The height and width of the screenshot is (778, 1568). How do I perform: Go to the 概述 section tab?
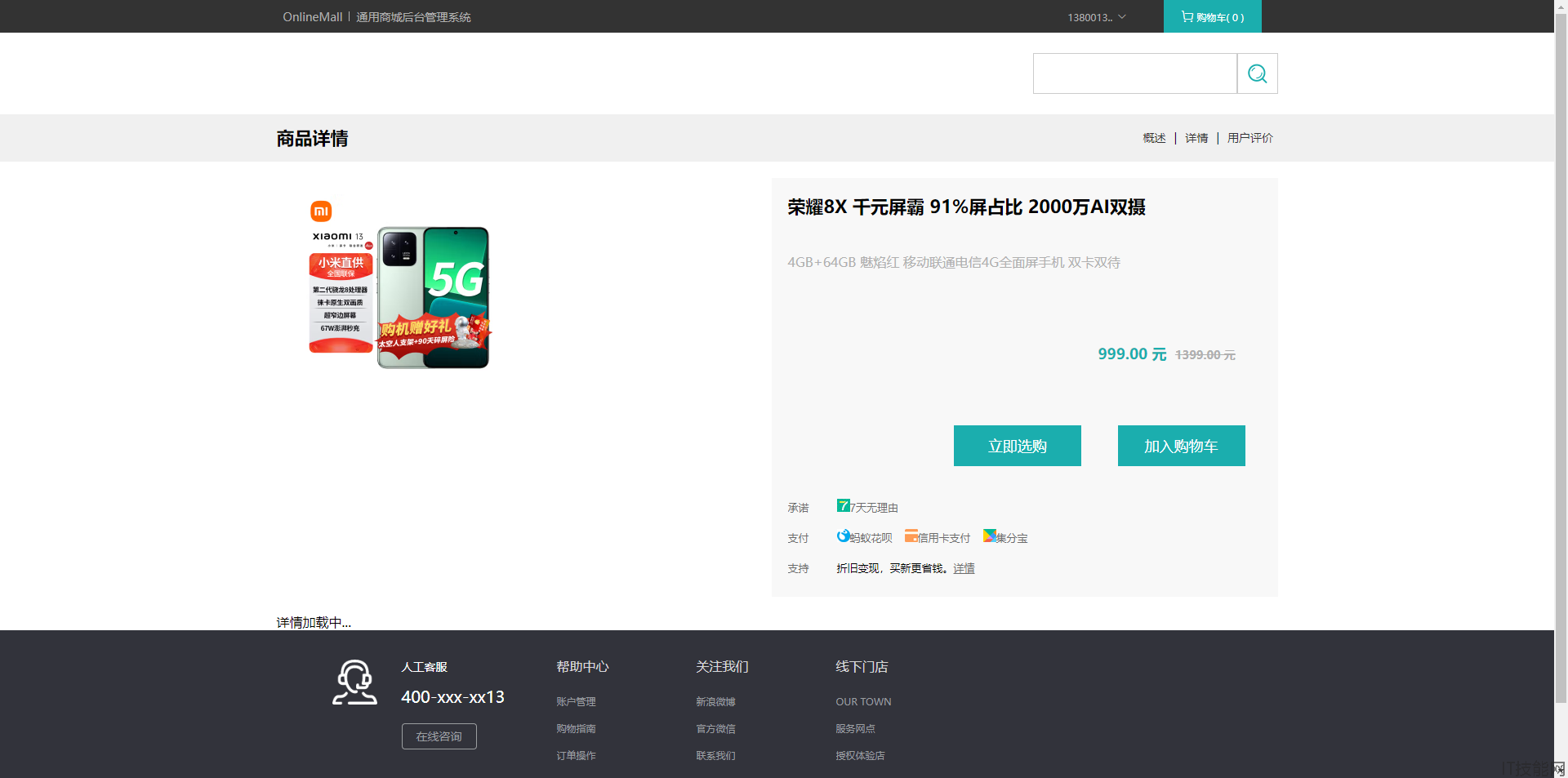1154,138
